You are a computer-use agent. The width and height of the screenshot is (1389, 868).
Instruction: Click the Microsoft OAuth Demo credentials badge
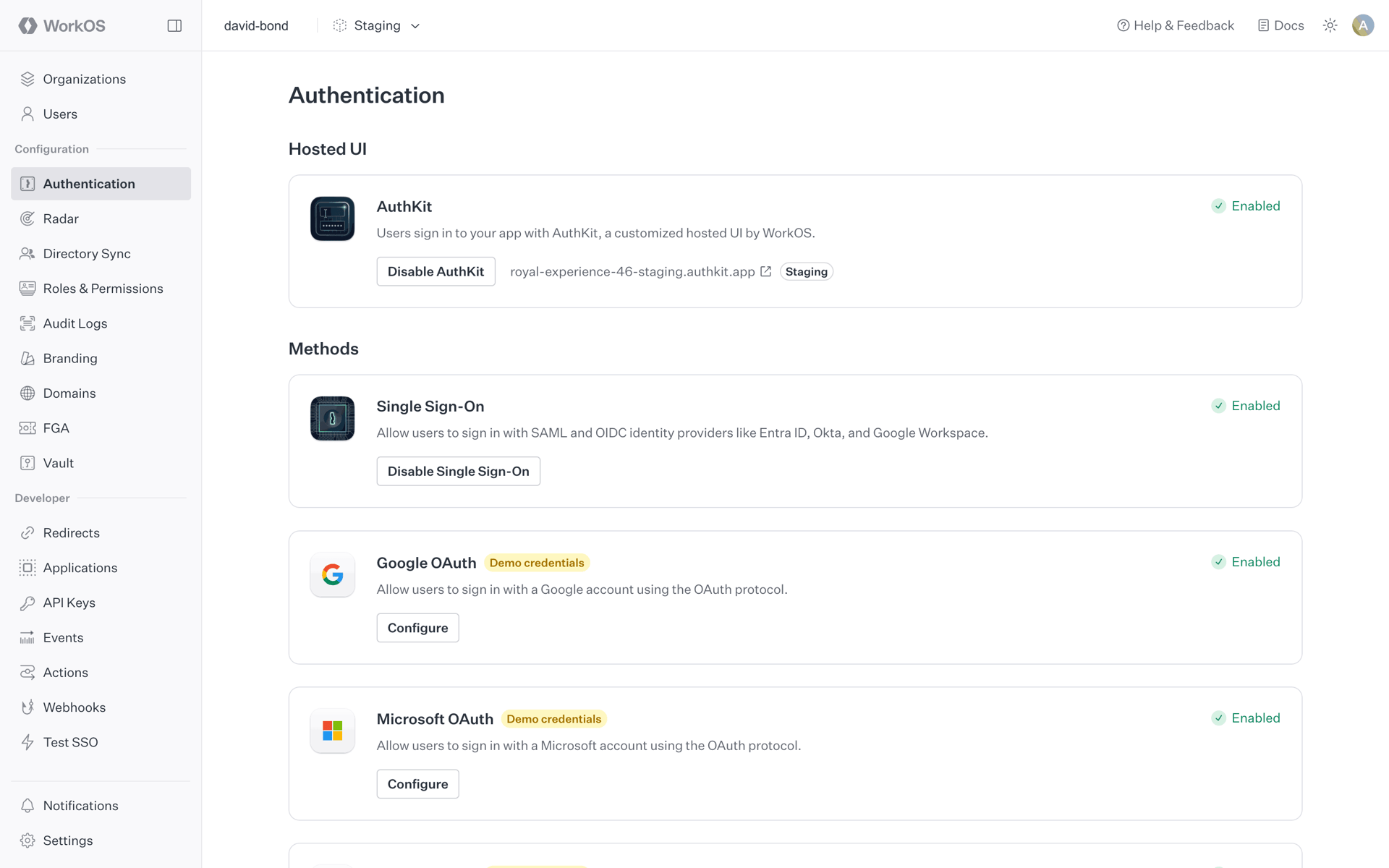click(553, 719)
